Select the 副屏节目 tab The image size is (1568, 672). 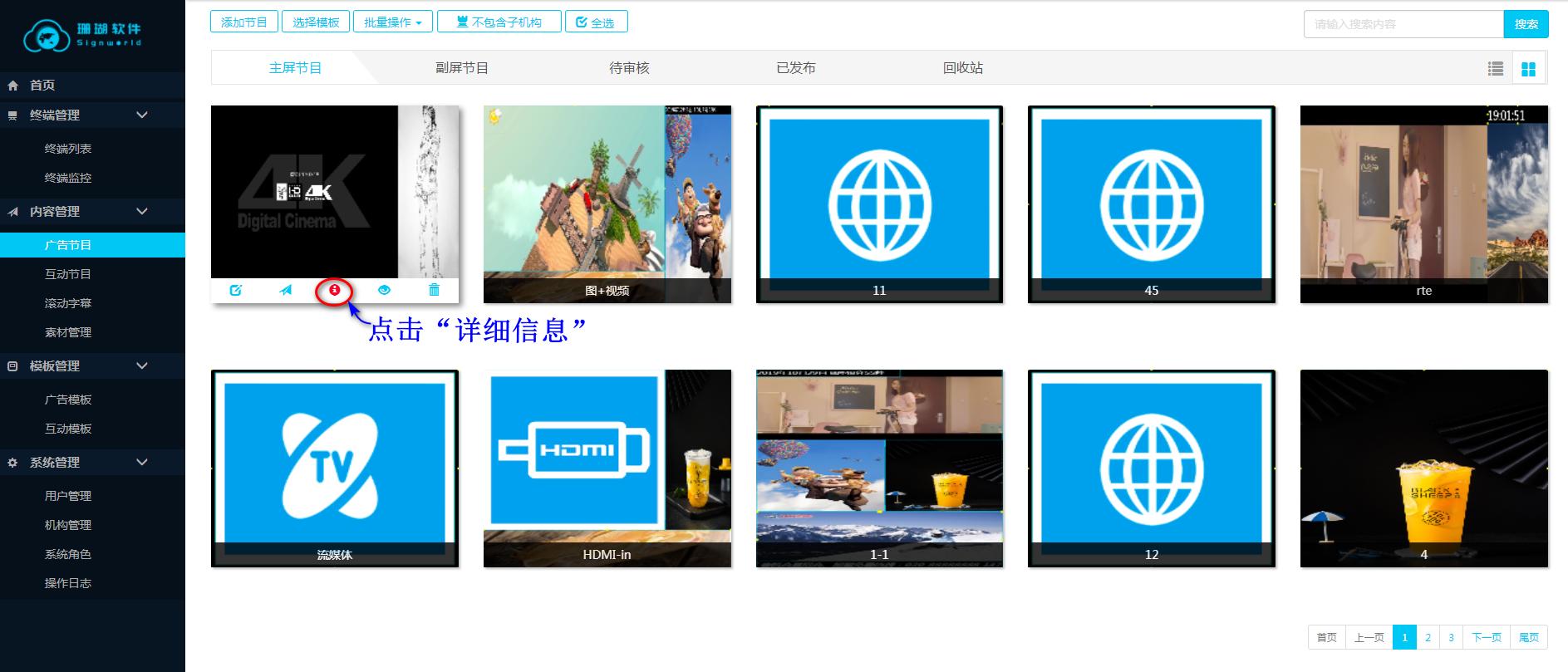click(462, 68)
